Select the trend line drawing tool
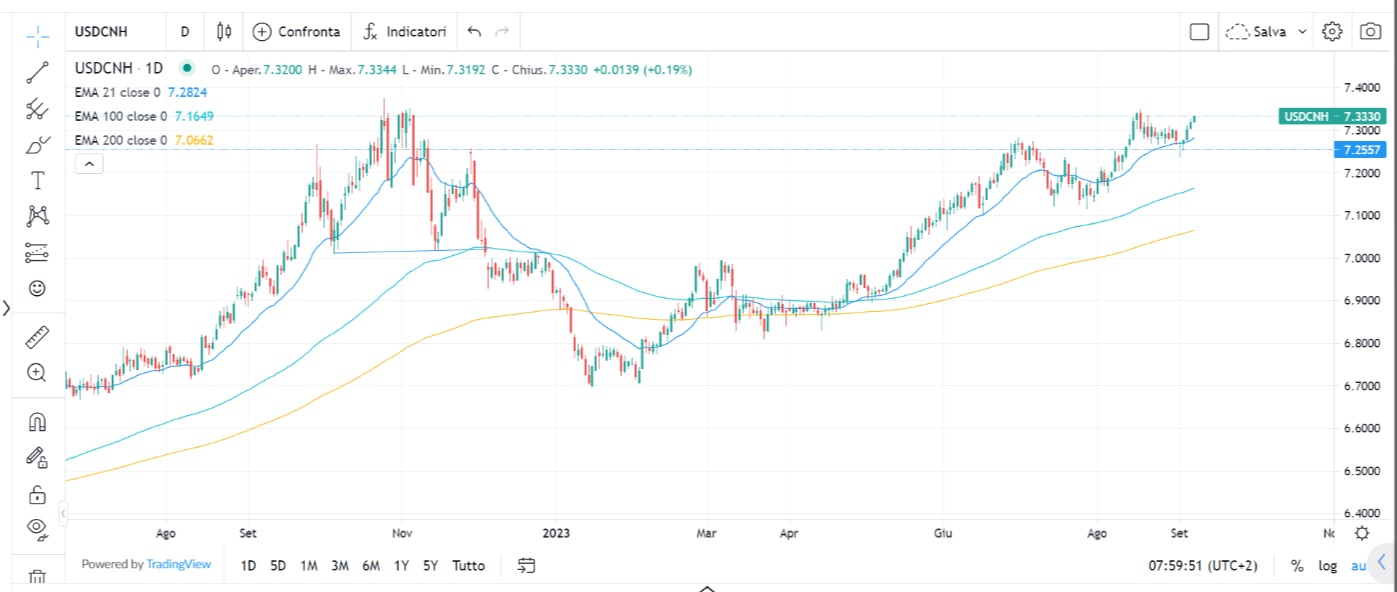 pos(37,72)
